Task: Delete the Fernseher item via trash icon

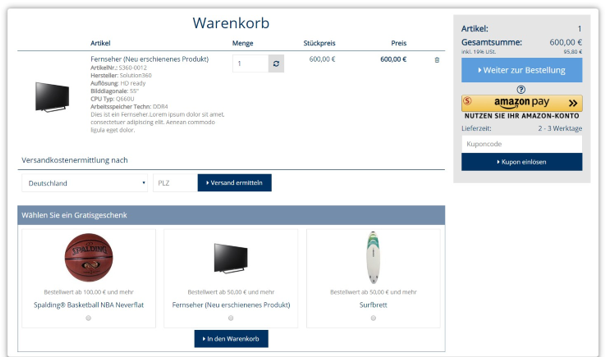Action: pyautogui.click(x=437, y=60)
